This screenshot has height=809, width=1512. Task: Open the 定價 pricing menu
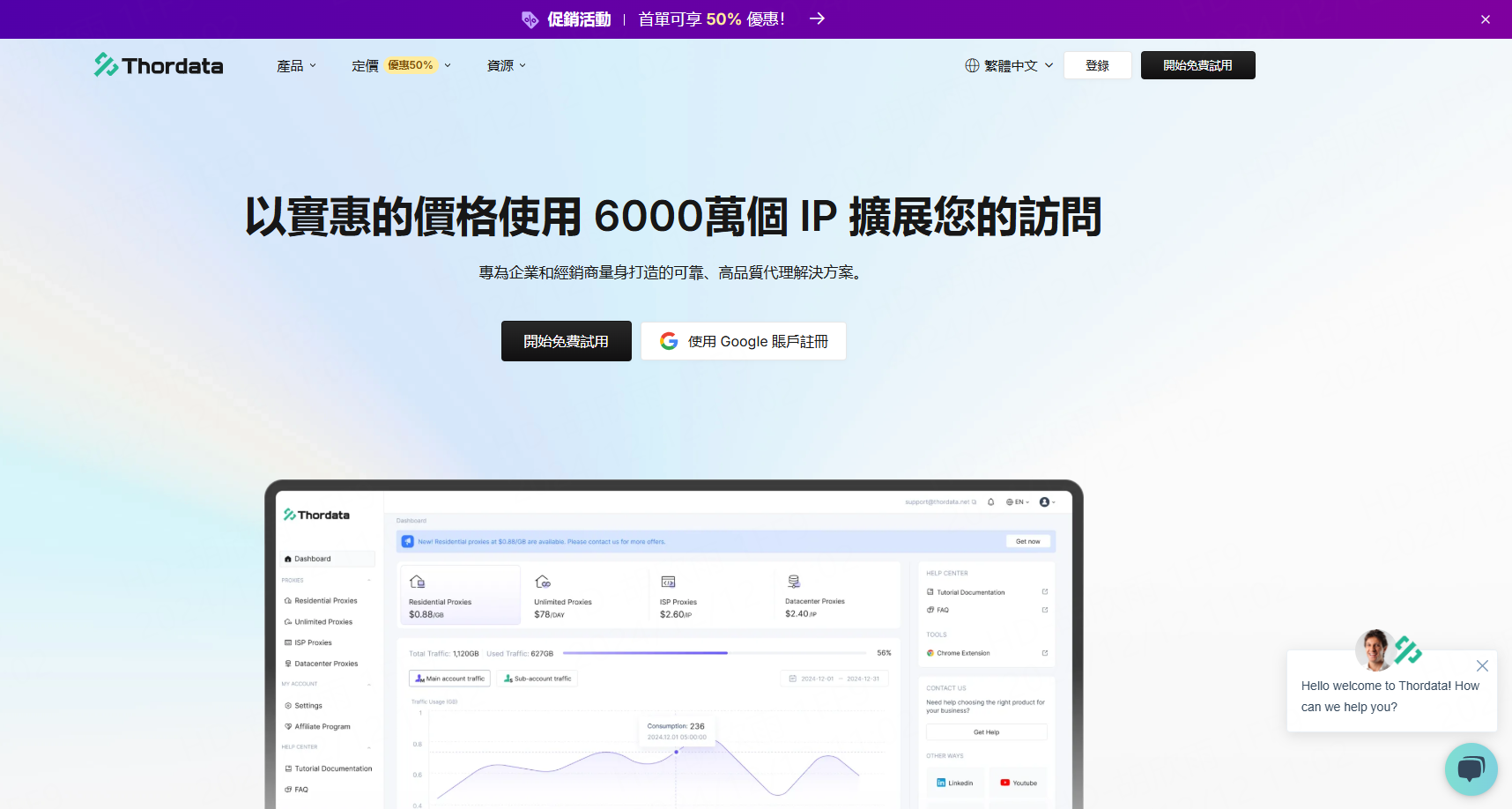pos(401,65)
